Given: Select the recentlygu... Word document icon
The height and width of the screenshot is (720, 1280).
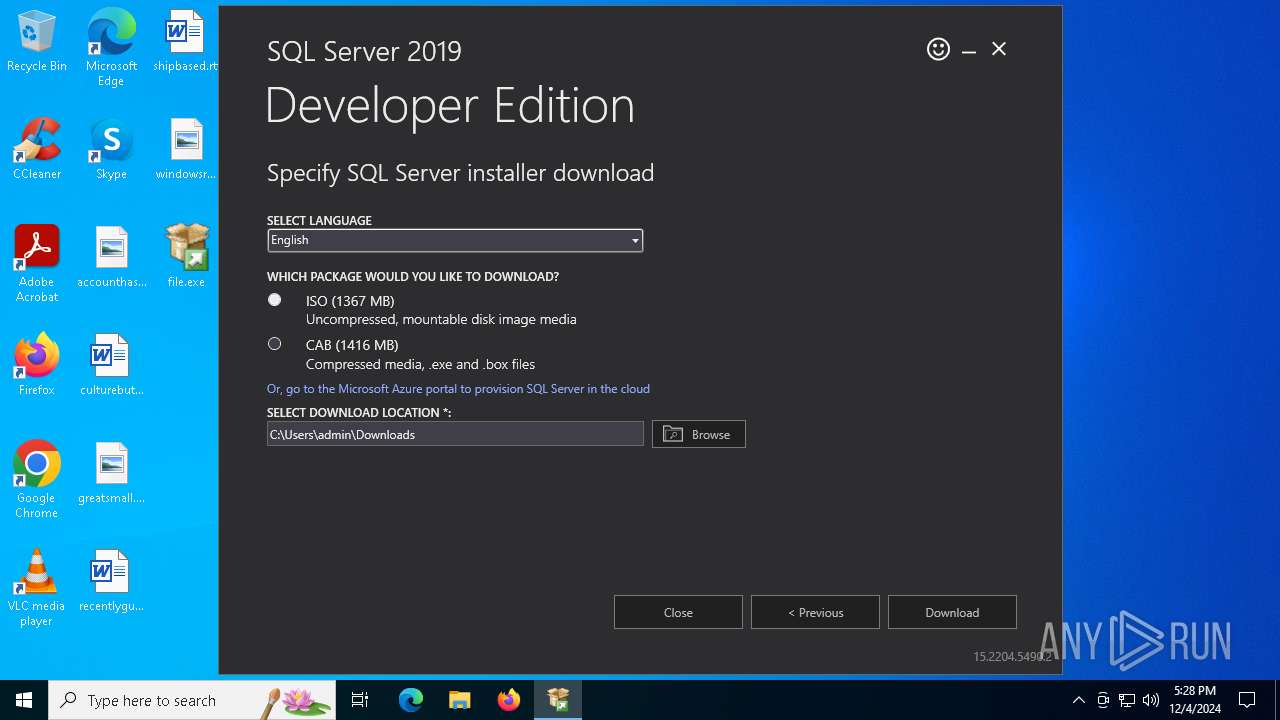Looking at the screenshot, I should (x=112, y=582).
